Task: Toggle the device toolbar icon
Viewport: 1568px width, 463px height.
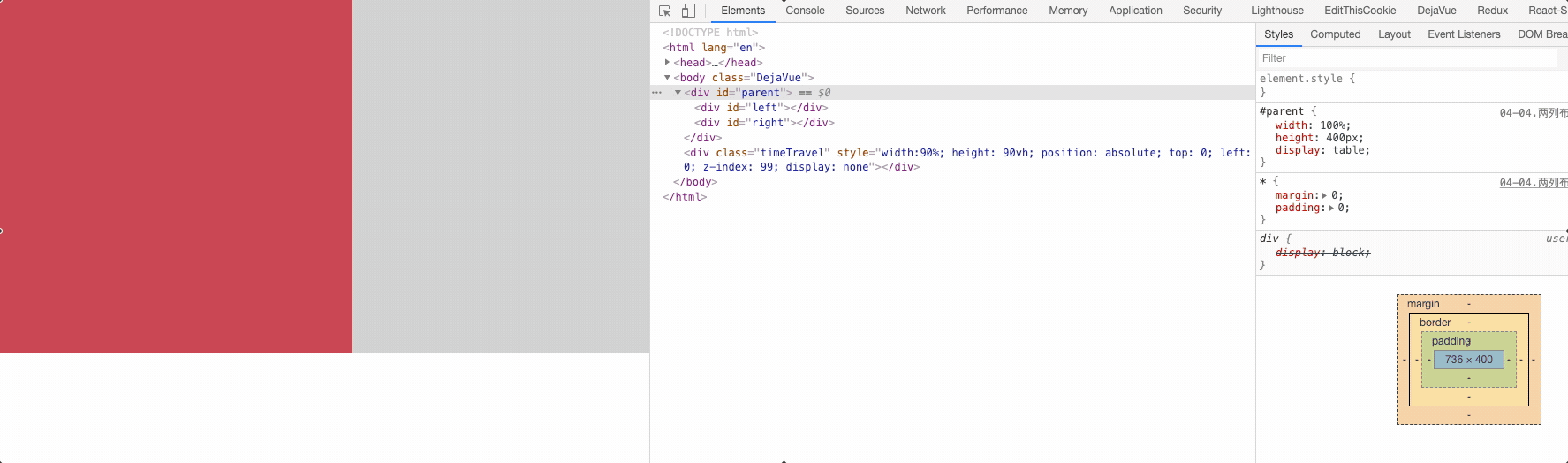Action: click(x=688, y=11)
